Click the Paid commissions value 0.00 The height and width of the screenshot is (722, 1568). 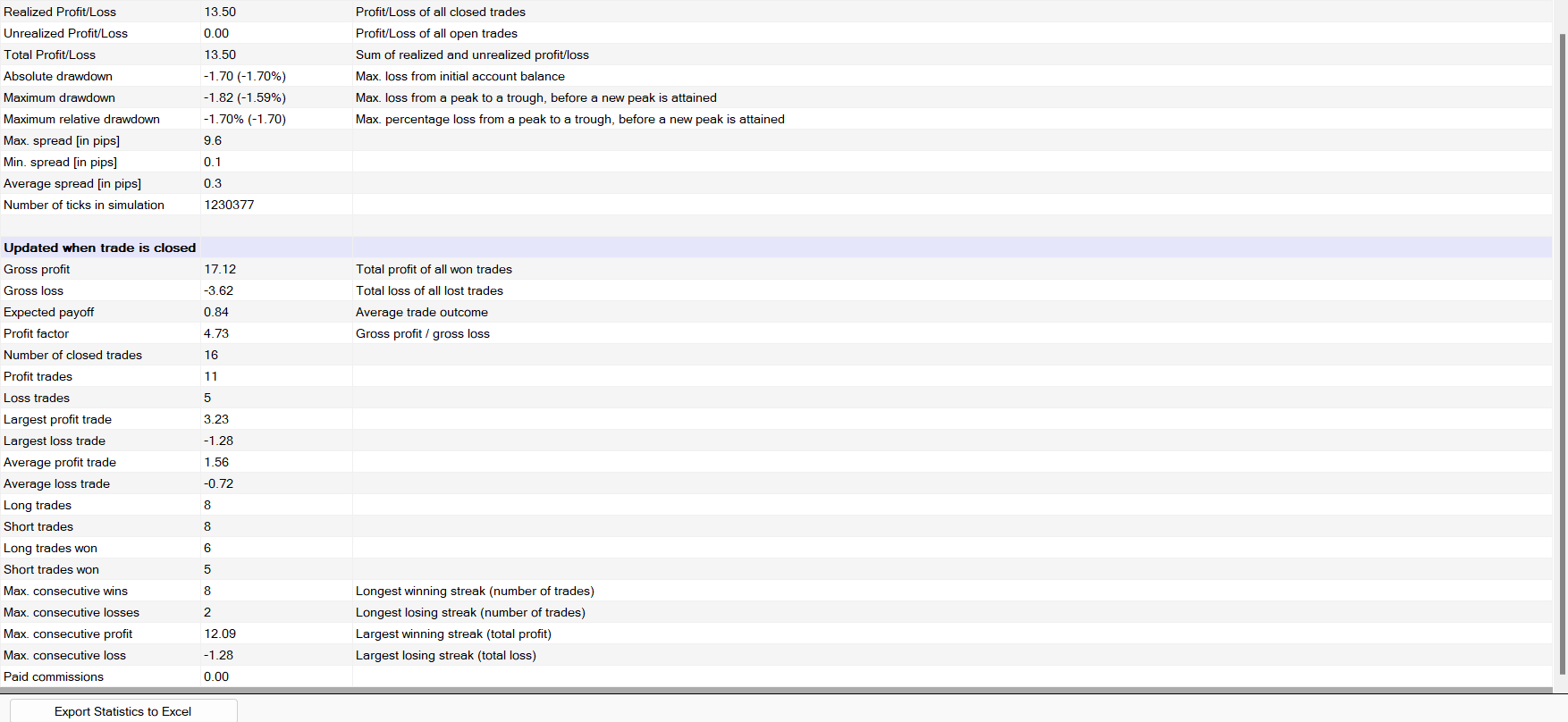coord(216,676)
